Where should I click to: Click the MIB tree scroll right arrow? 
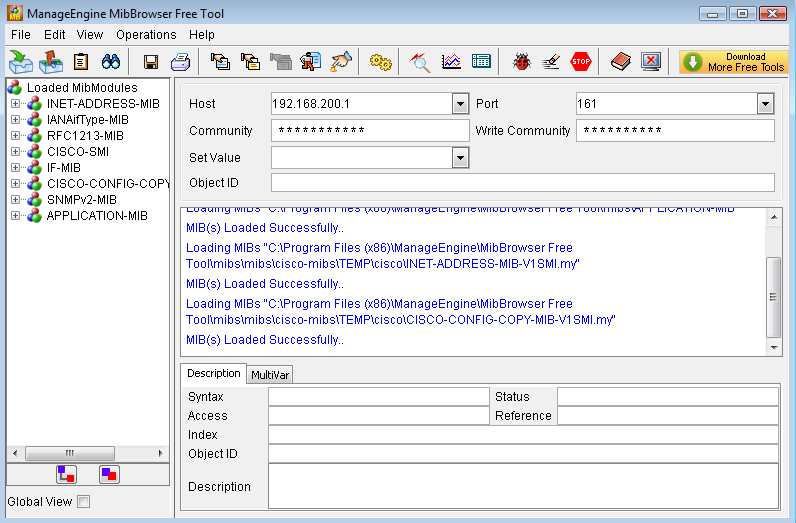point(160,453)
